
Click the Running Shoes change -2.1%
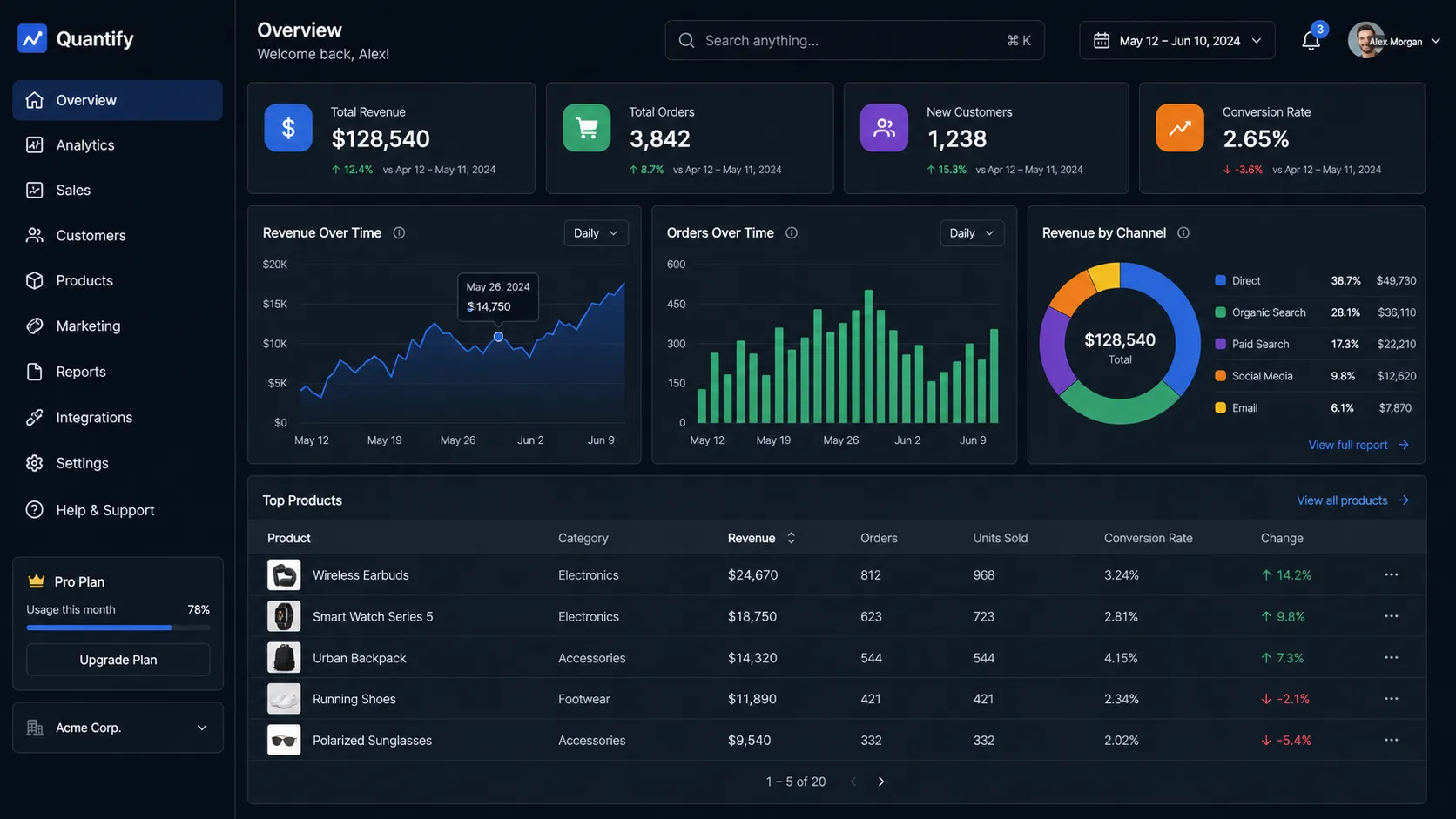tap(1285, 699)
